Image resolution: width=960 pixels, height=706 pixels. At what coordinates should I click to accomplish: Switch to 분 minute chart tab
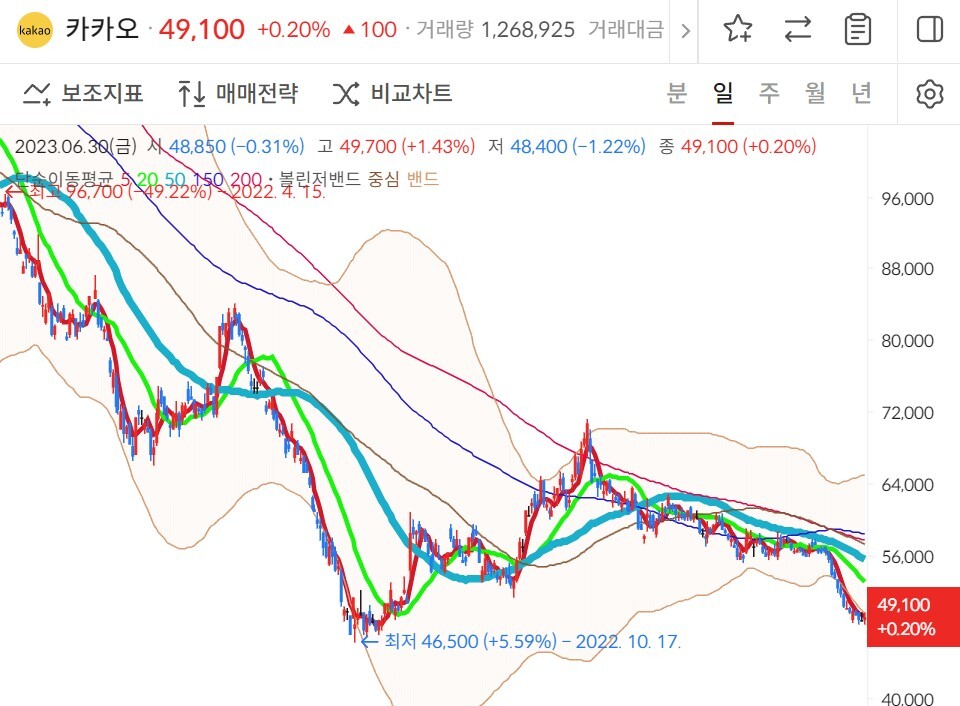point(677,93)
